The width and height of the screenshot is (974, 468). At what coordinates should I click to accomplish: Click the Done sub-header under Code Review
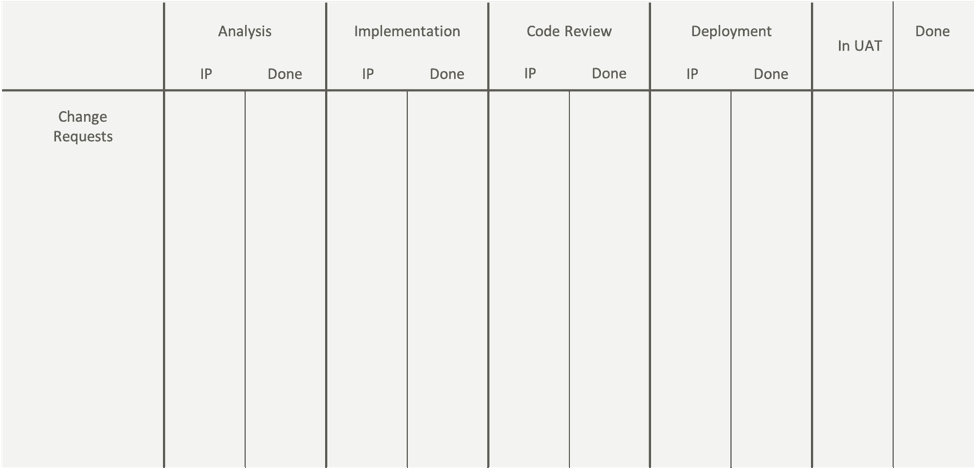pyautogui.click(x=609, y=73)
